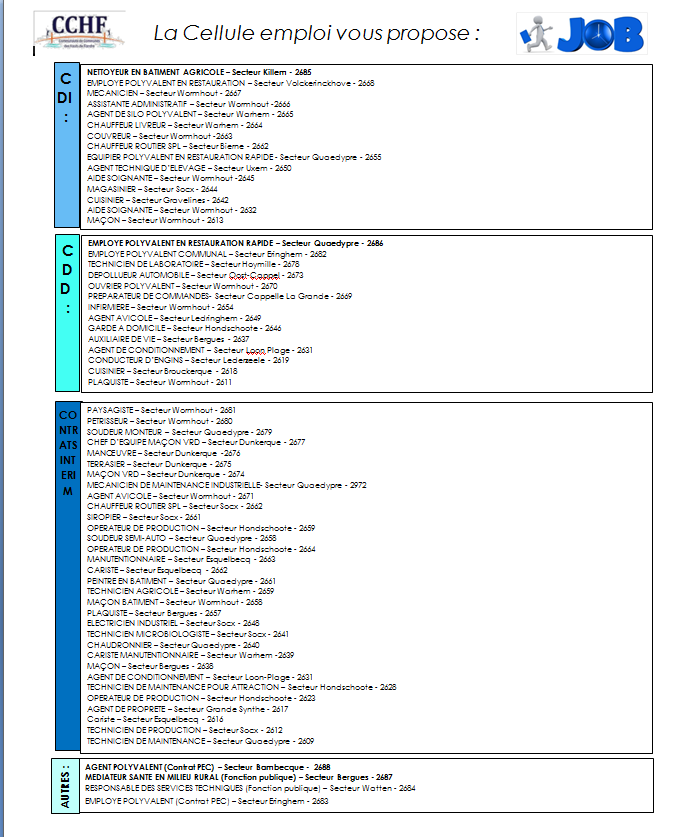Select 'CONDUCTEUR D'ENGINS' Lederzeele line
This screenshot has width=681, height=837.
[188, 361]
